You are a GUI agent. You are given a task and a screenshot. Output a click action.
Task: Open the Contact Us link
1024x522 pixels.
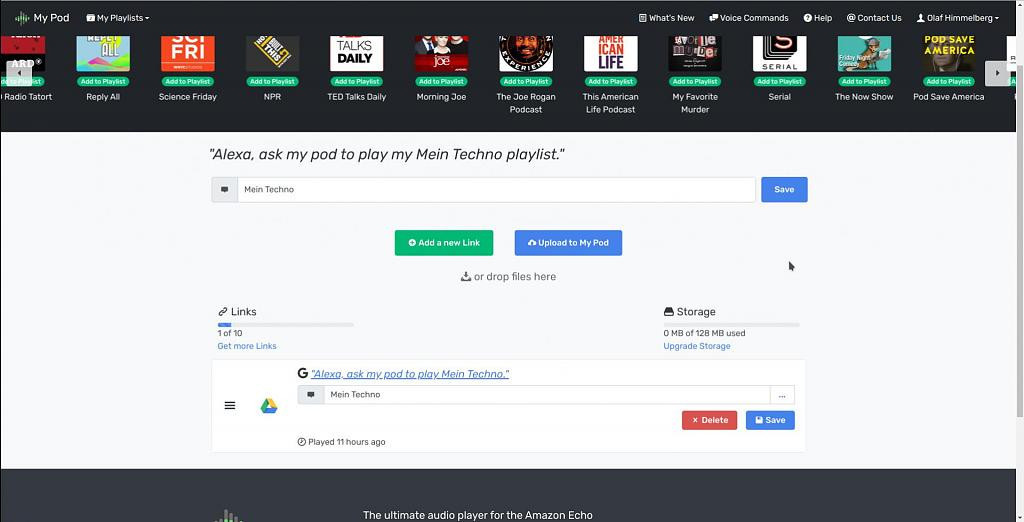874,18
